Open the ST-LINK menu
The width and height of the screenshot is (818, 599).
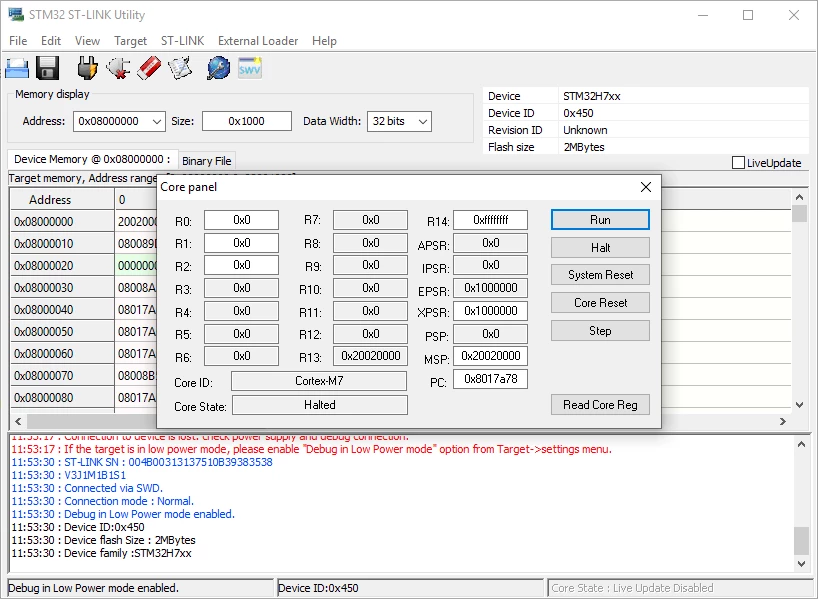[182, 41]
